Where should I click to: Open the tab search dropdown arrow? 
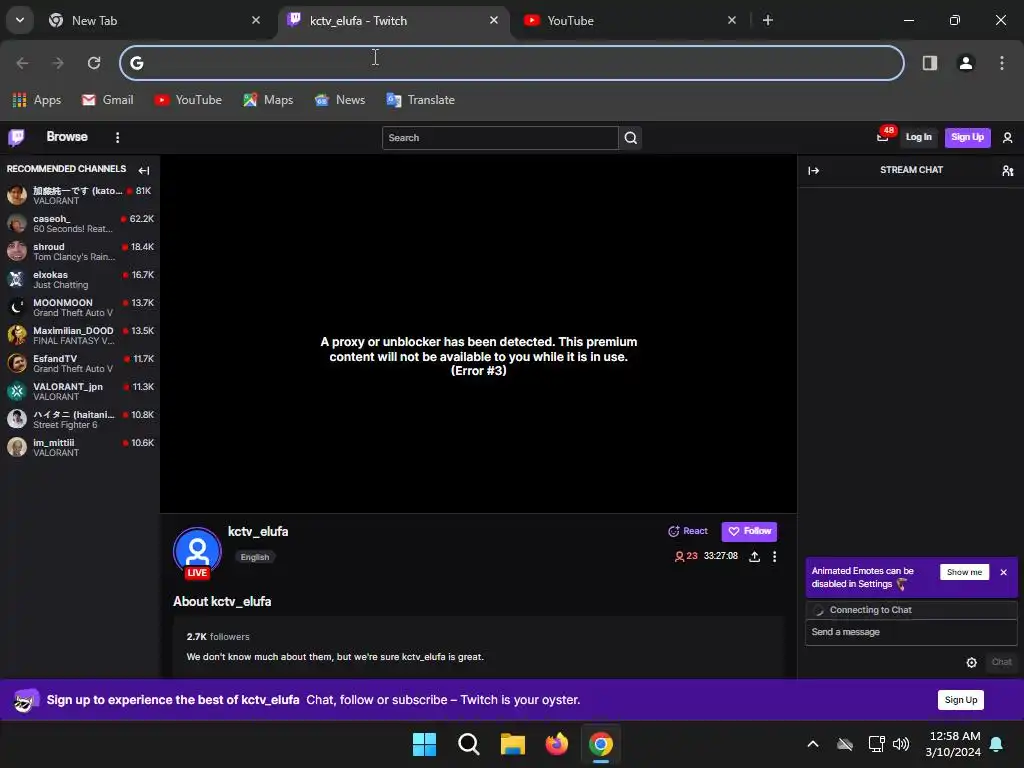(20, 20)
